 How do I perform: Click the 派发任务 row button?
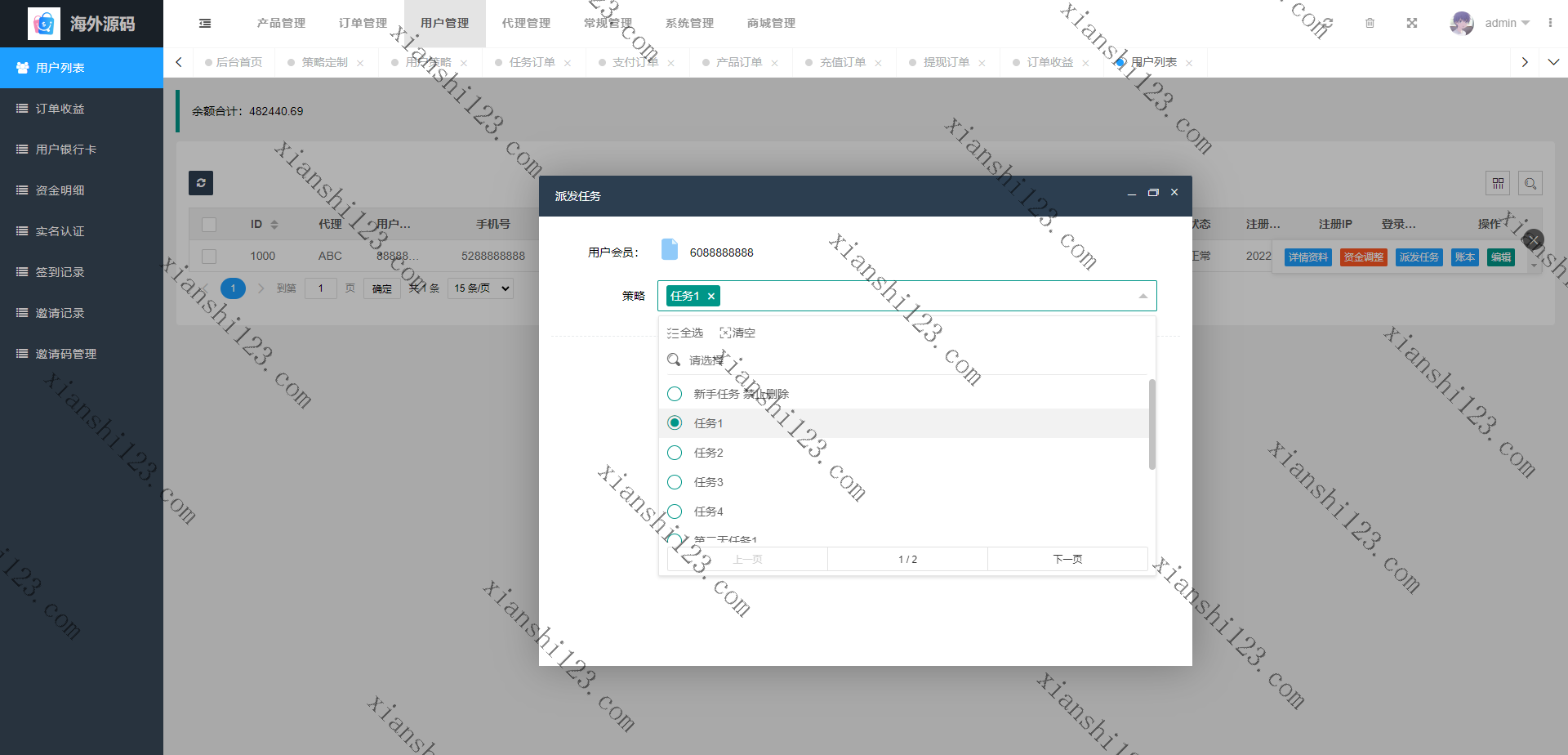point(1419,257)
